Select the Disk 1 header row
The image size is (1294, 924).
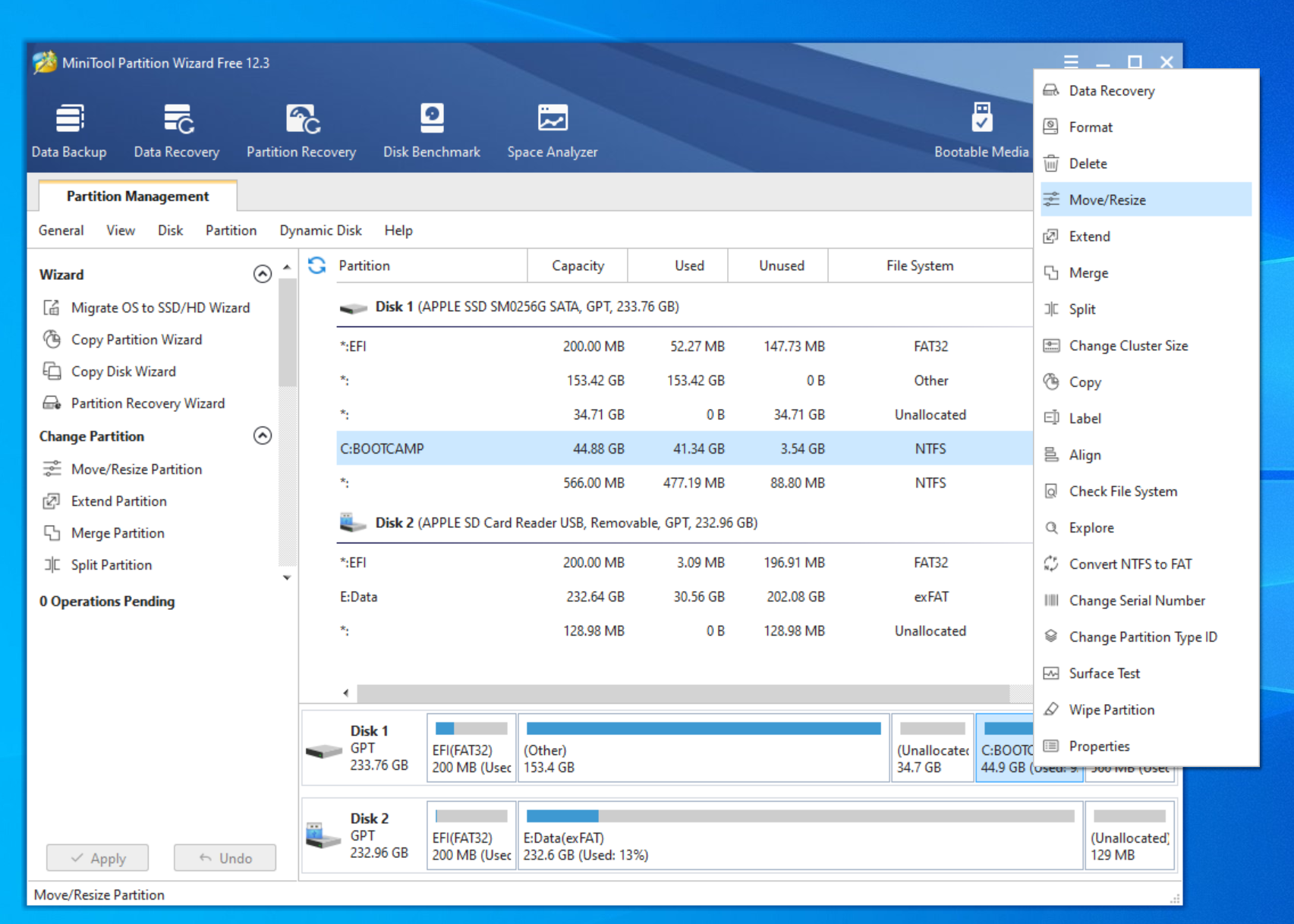pos(685,307)
